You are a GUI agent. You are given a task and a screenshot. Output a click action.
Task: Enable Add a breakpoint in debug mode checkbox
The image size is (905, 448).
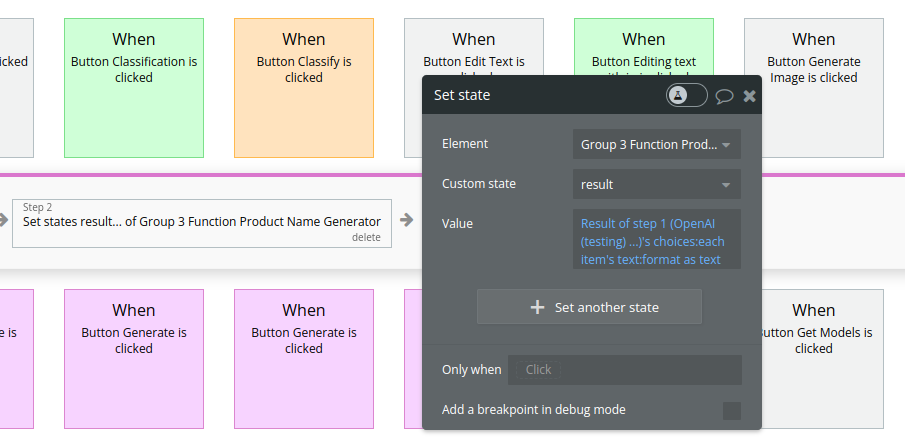pos(732,411)
